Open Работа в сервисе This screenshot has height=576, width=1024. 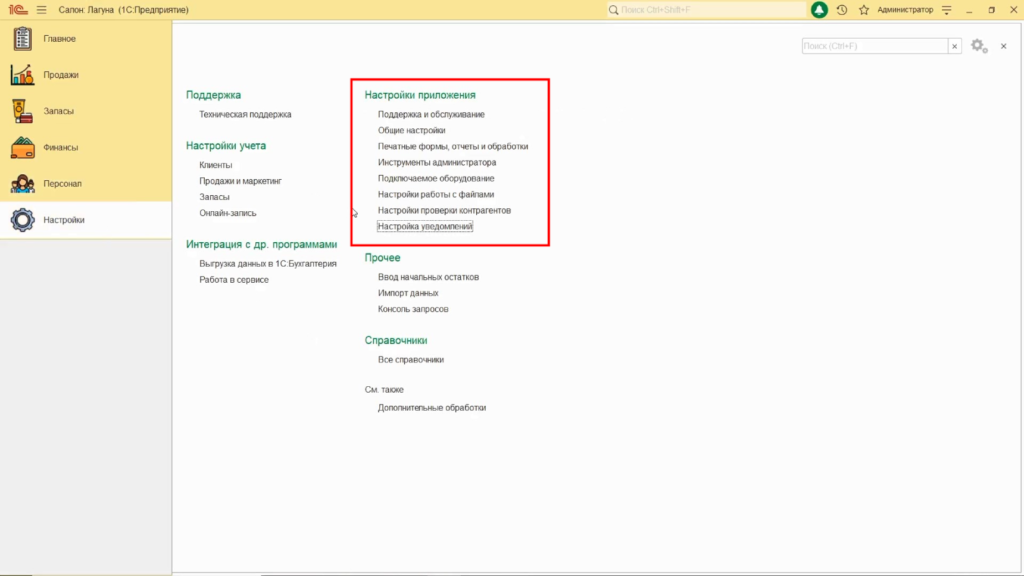234,280
